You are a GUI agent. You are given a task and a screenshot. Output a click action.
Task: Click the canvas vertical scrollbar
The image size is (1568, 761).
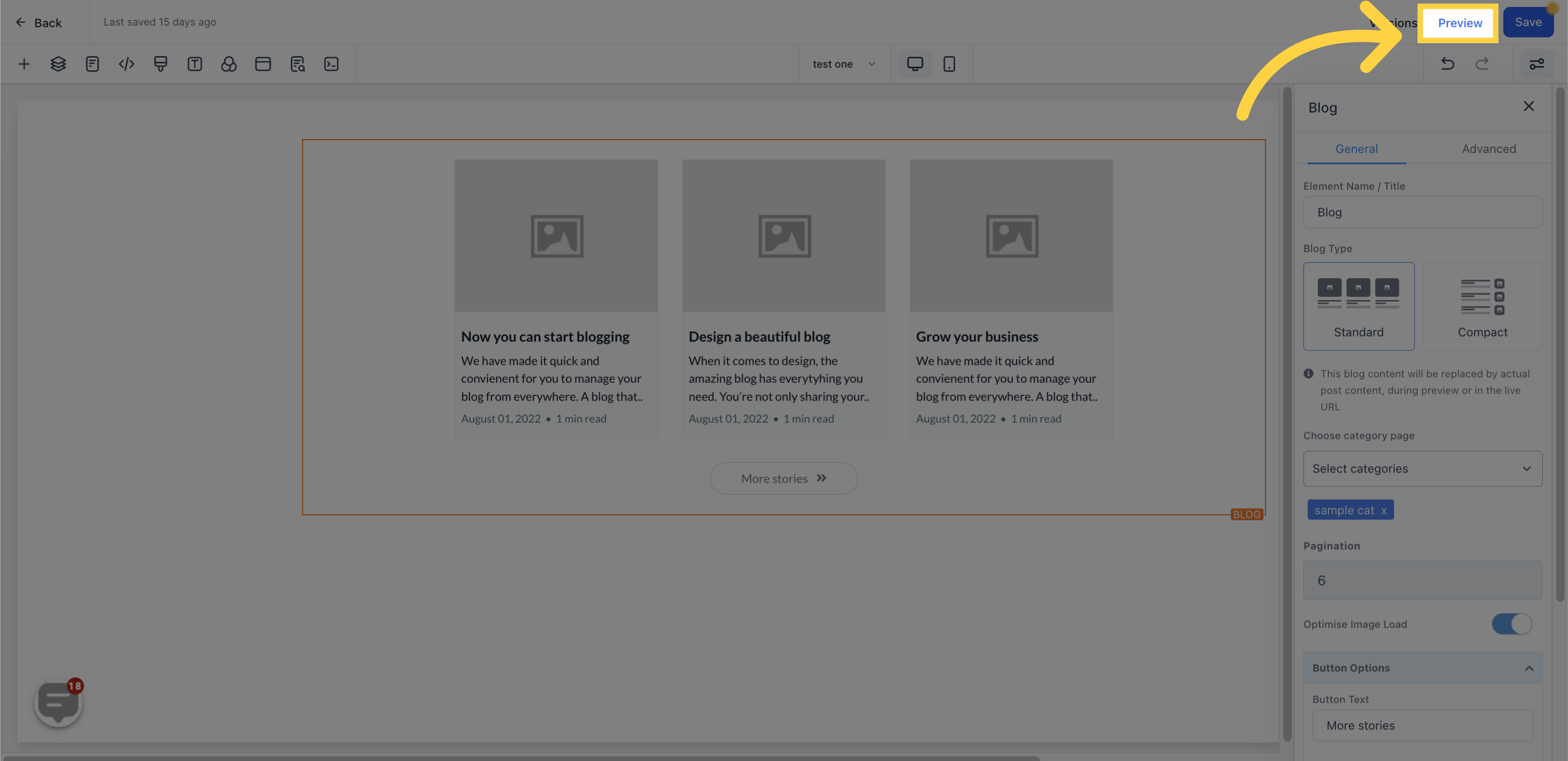coord(1286,414)
